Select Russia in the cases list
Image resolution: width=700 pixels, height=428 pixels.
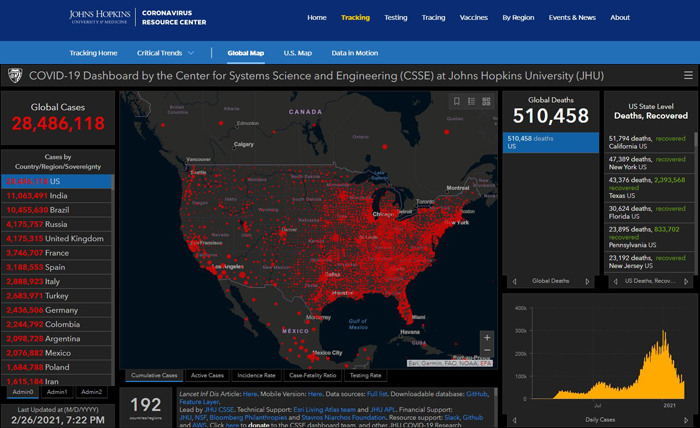(56, 224)
